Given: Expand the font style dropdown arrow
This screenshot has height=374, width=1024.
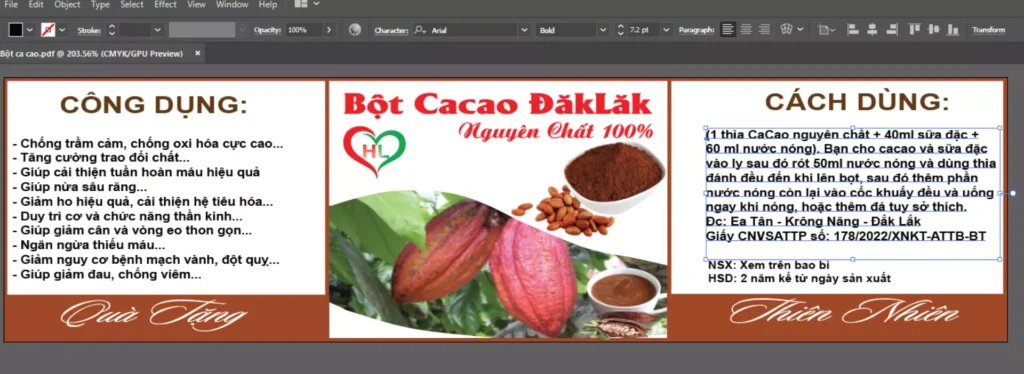Looking at the screenshot, I should 603,30.
